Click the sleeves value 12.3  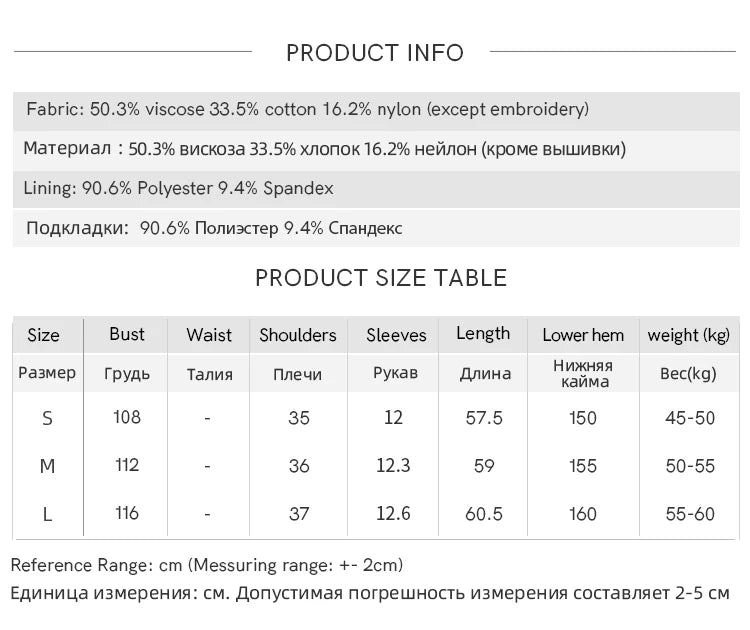[x=393, y=465]
